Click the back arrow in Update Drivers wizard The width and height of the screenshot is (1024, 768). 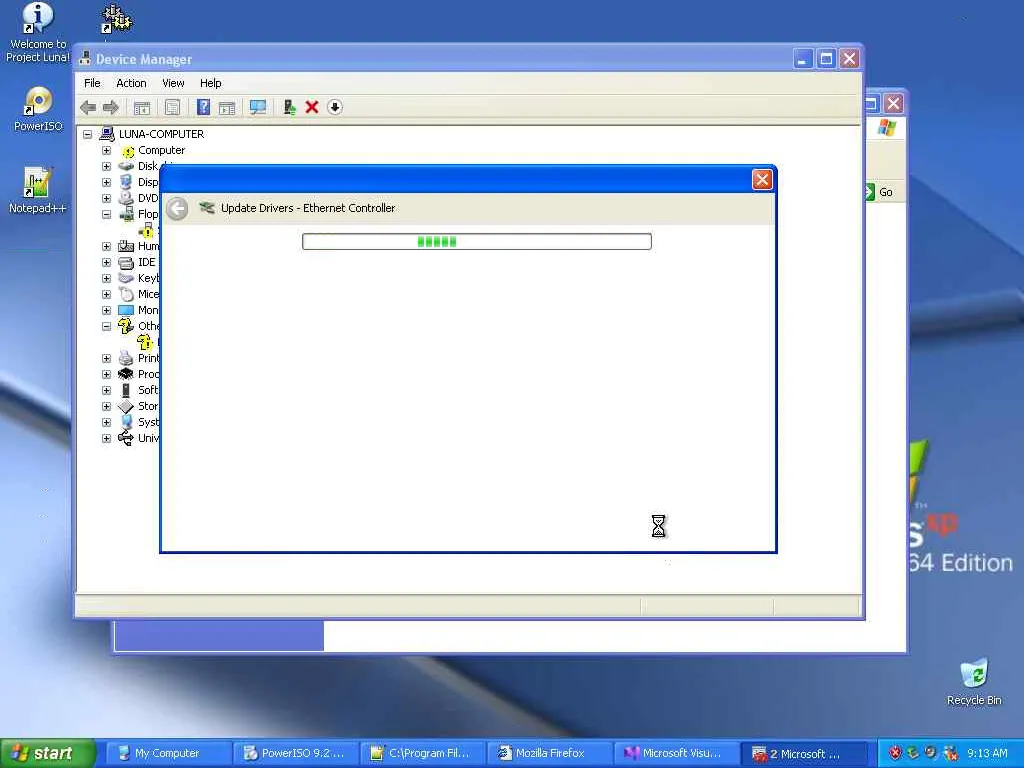pos(177,208)
